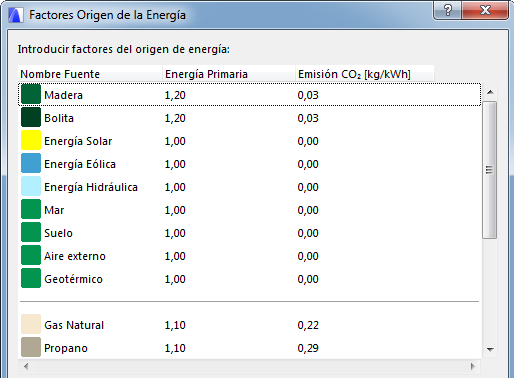Click the Emisión CO₂ column header
The image size is (514, 378).
coord(365,74)
